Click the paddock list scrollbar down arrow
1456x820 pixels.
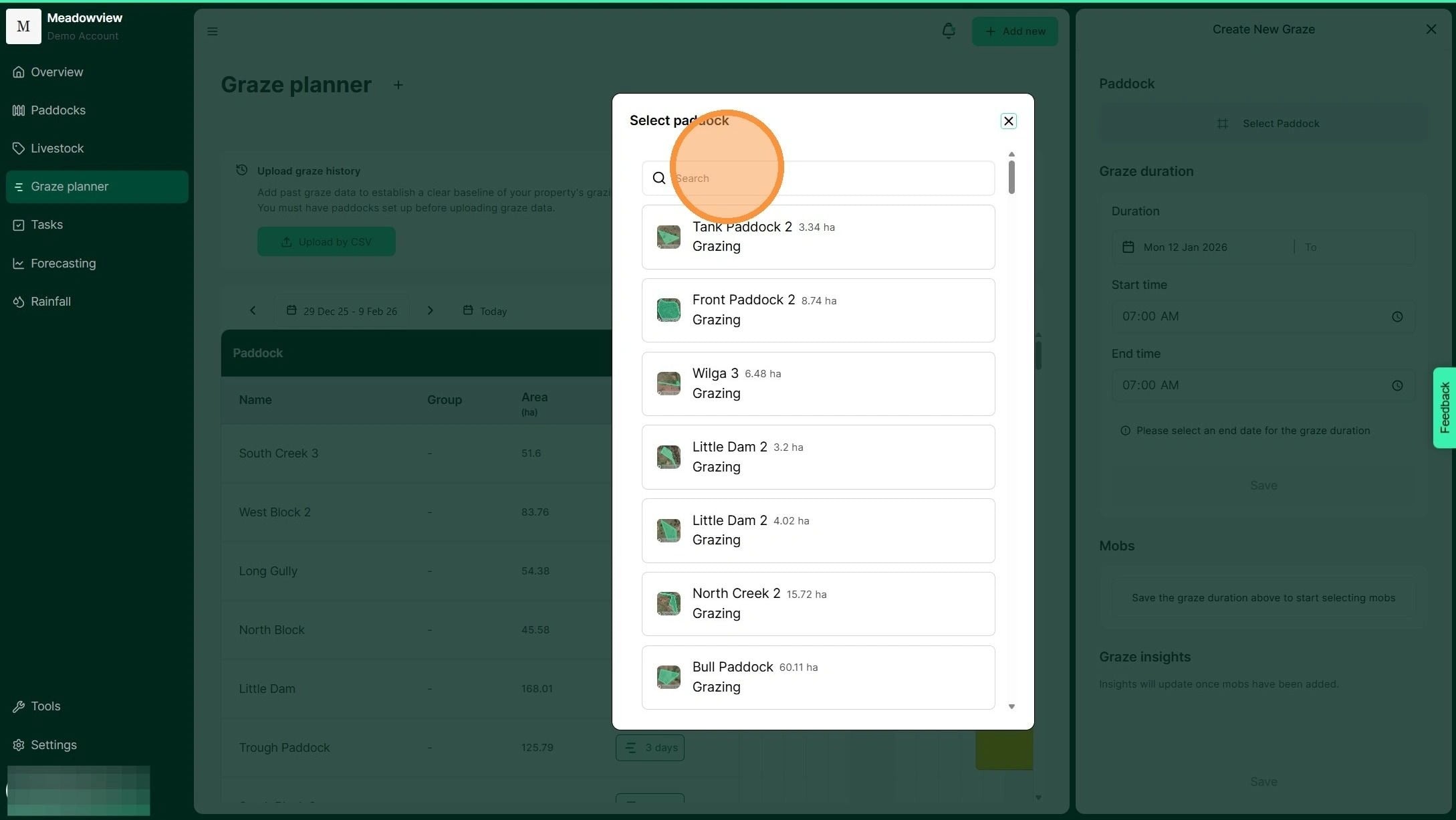[1011, 707]
